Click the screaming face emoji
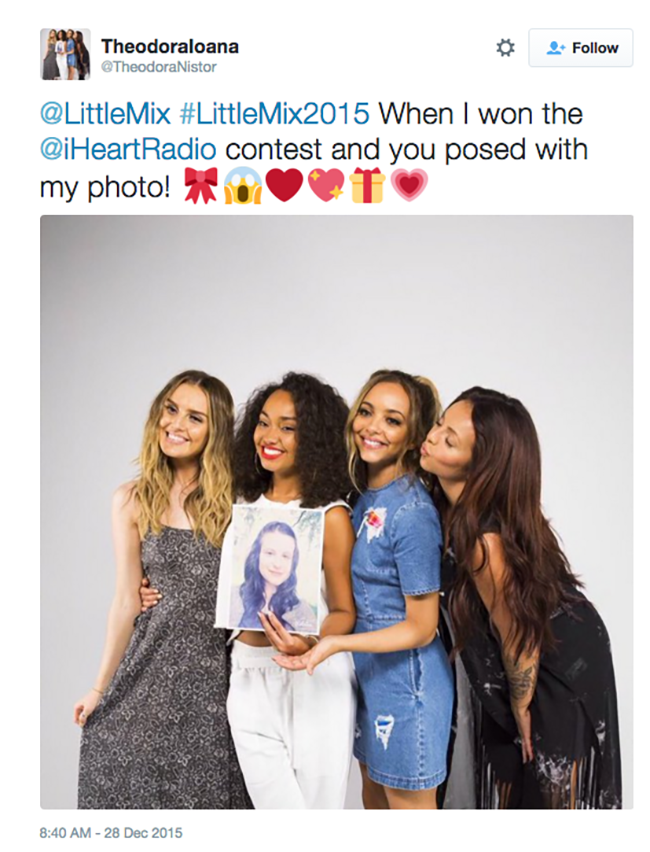The image size is (650, 852). (x=242, y=185)
